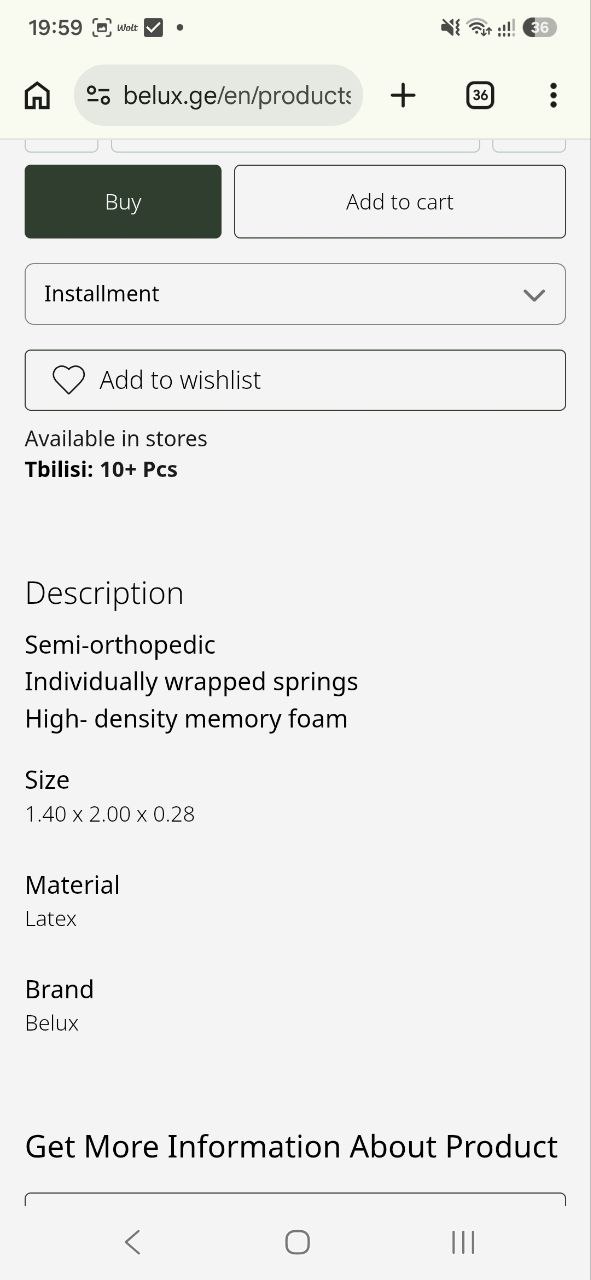
Task: Open Android recent apps button
Action: click(463, 1242)
